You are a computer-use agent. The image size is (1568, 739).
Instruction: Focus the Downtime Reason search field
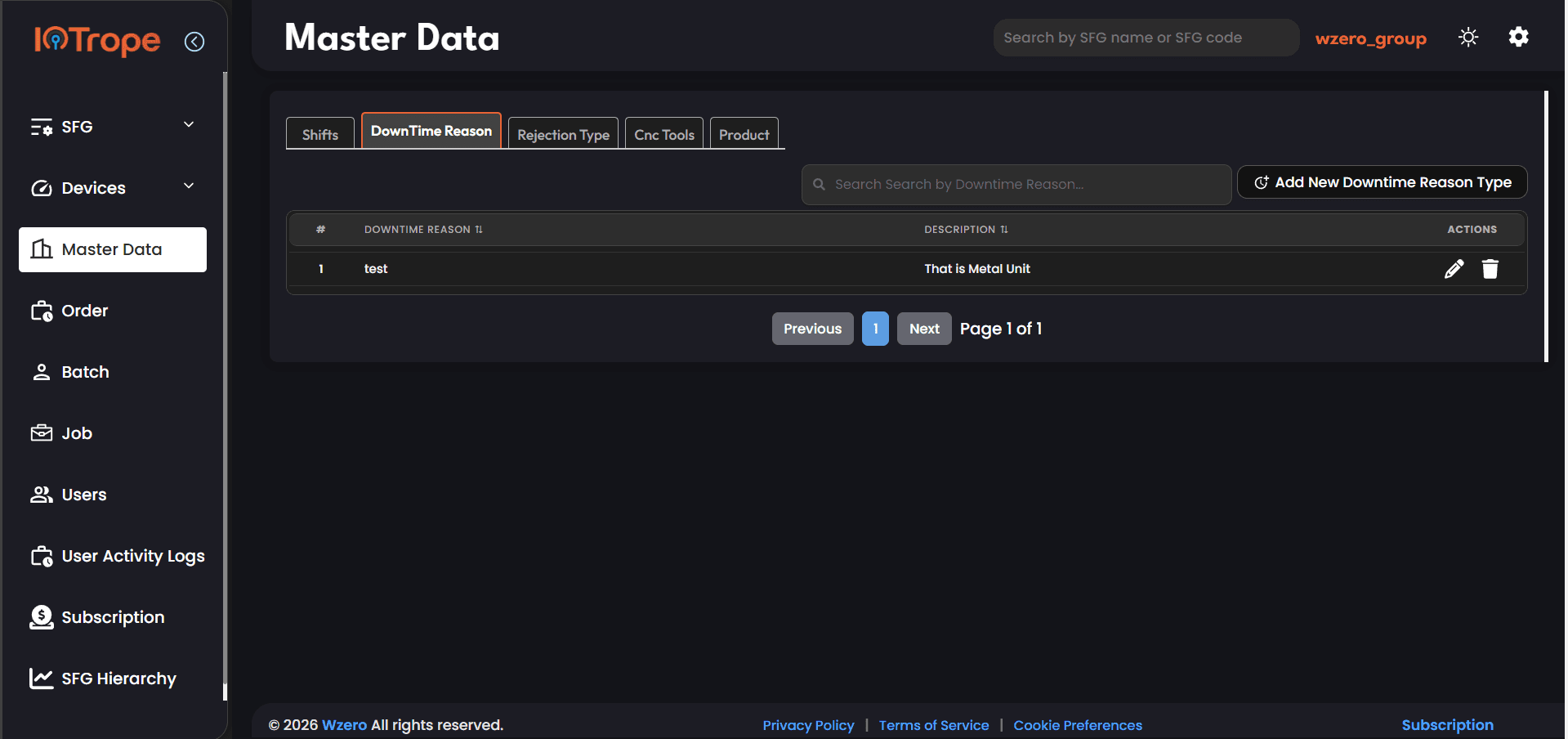(1016, 185)
